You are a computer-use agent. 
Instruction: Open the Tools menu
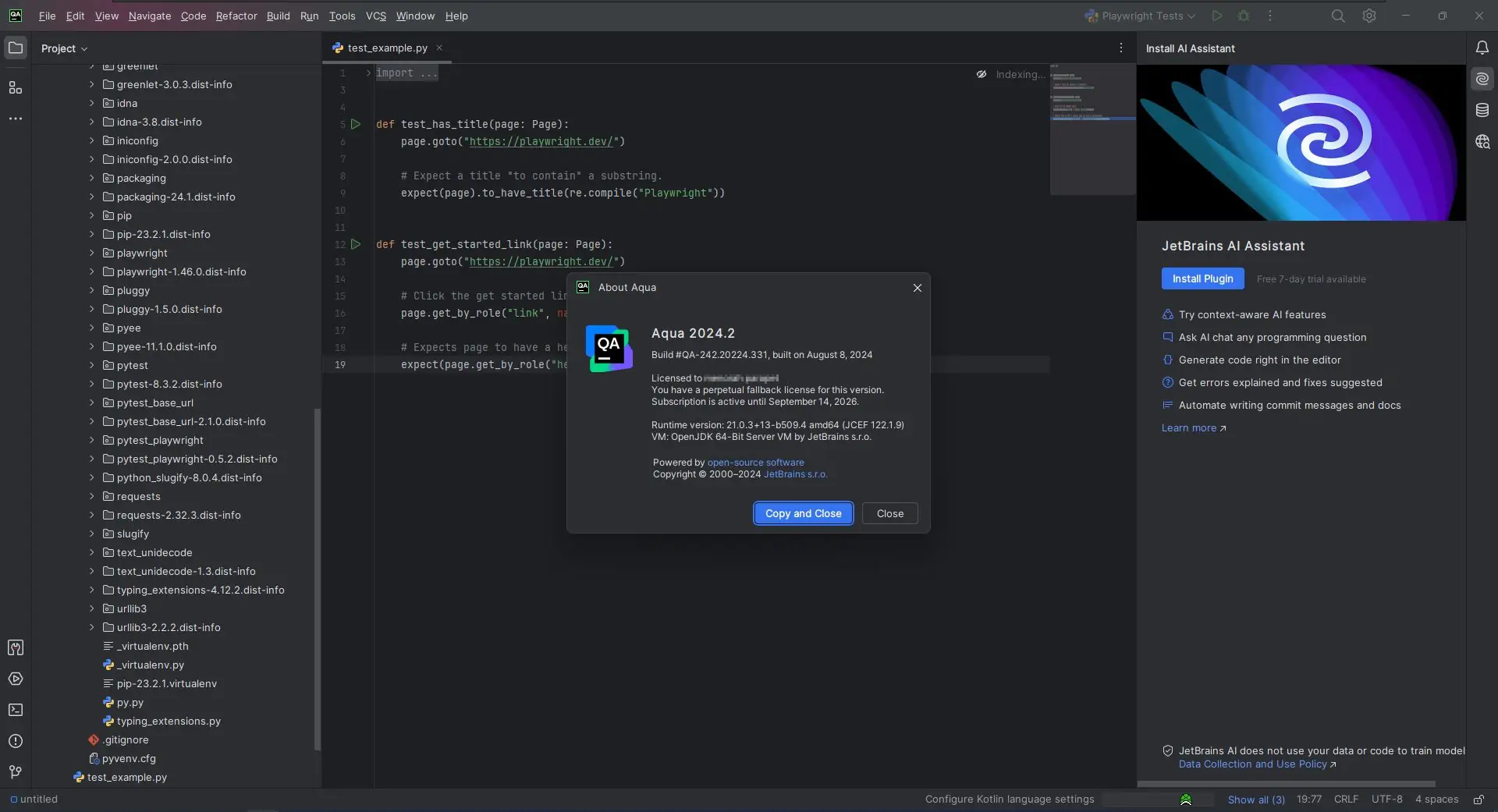tap(342, 16)
